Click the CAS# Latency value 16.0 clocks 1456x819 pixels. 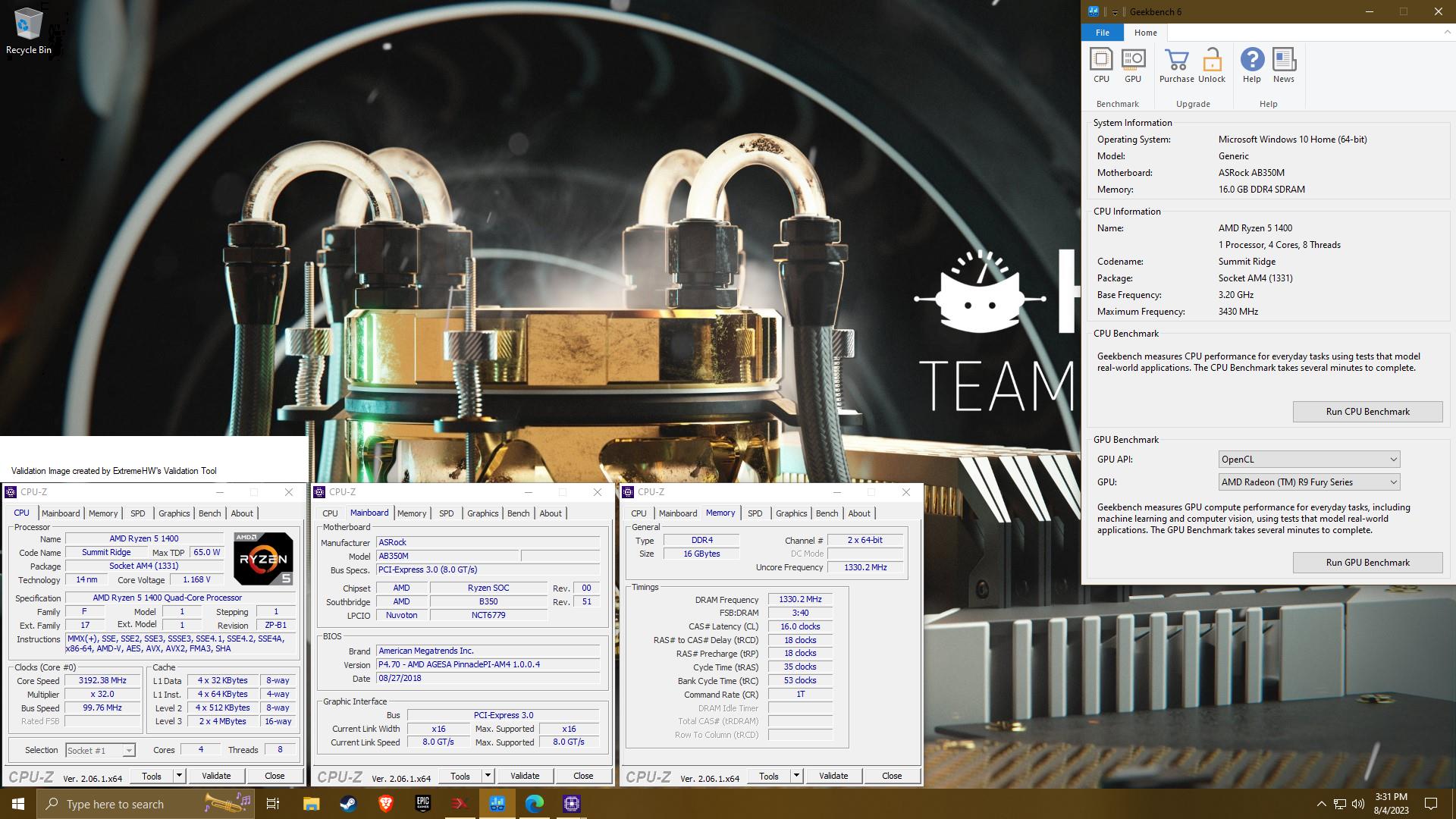[x=800, y=626]
